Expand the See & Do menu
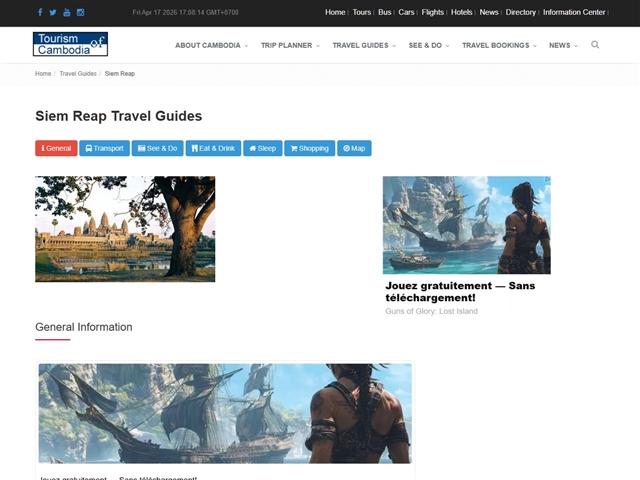This screenshot has height=480, width=640. coord(429,45)
